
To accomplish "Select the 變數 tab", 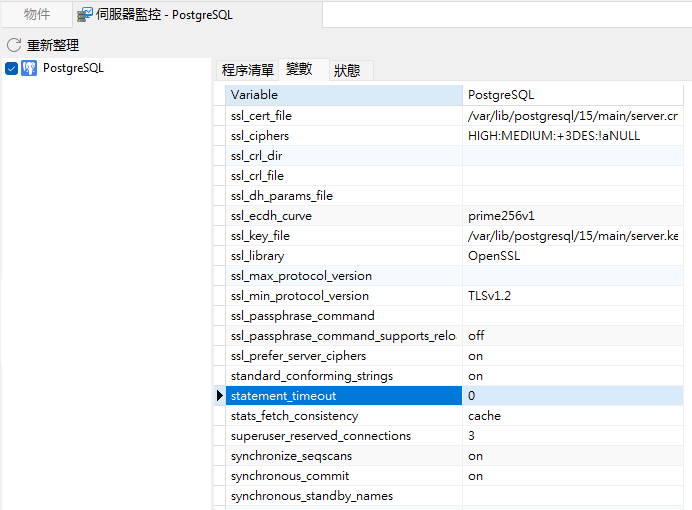I will click(299, 69).
